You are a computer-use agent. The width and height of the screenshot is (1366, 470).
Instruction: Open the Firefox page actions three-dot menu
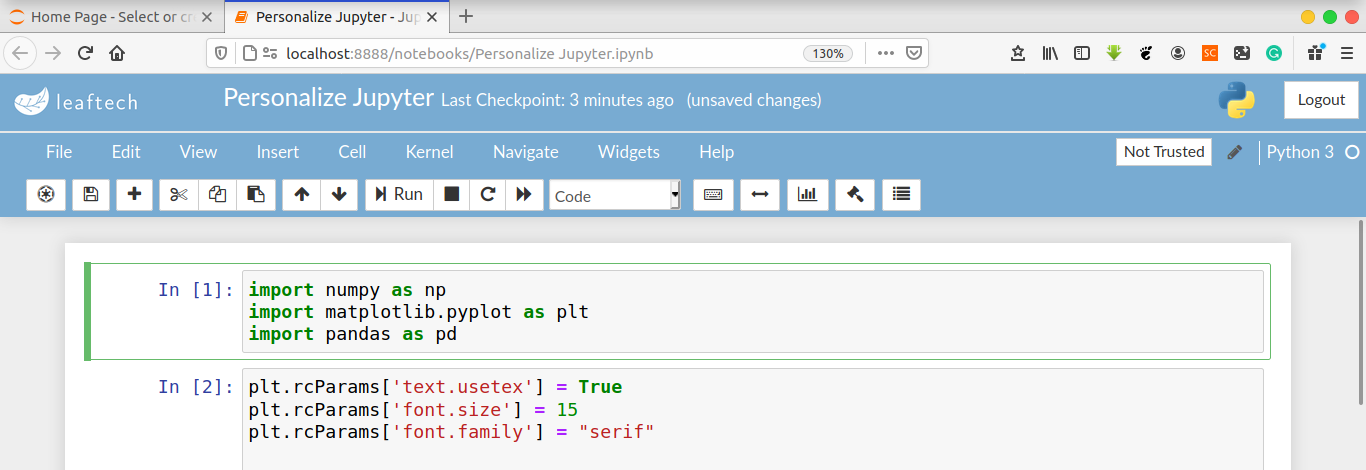885,53
